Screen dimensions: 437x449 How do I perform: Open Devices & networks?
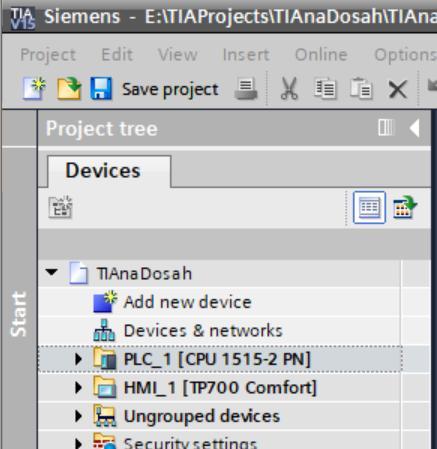[203, 331]
